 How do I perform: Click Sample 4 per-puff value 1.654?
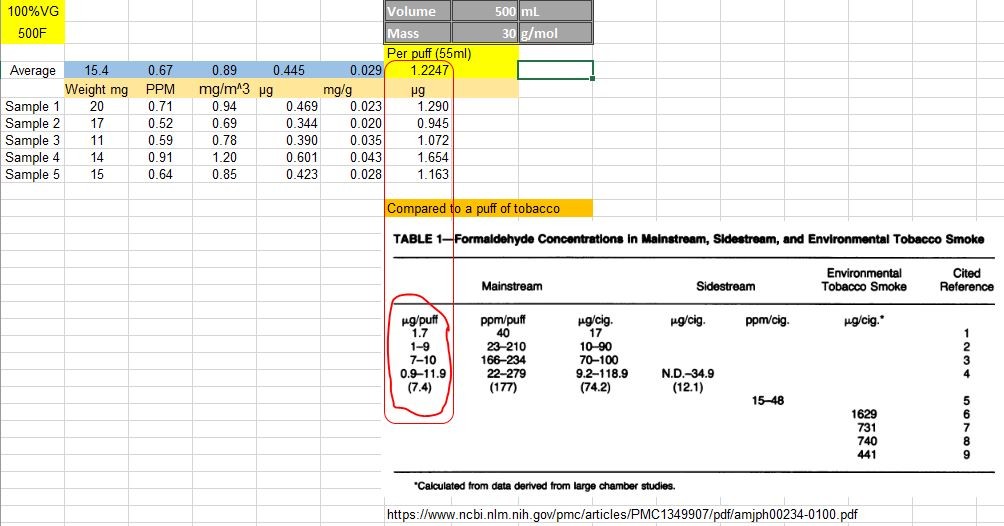tap(418, 157)
